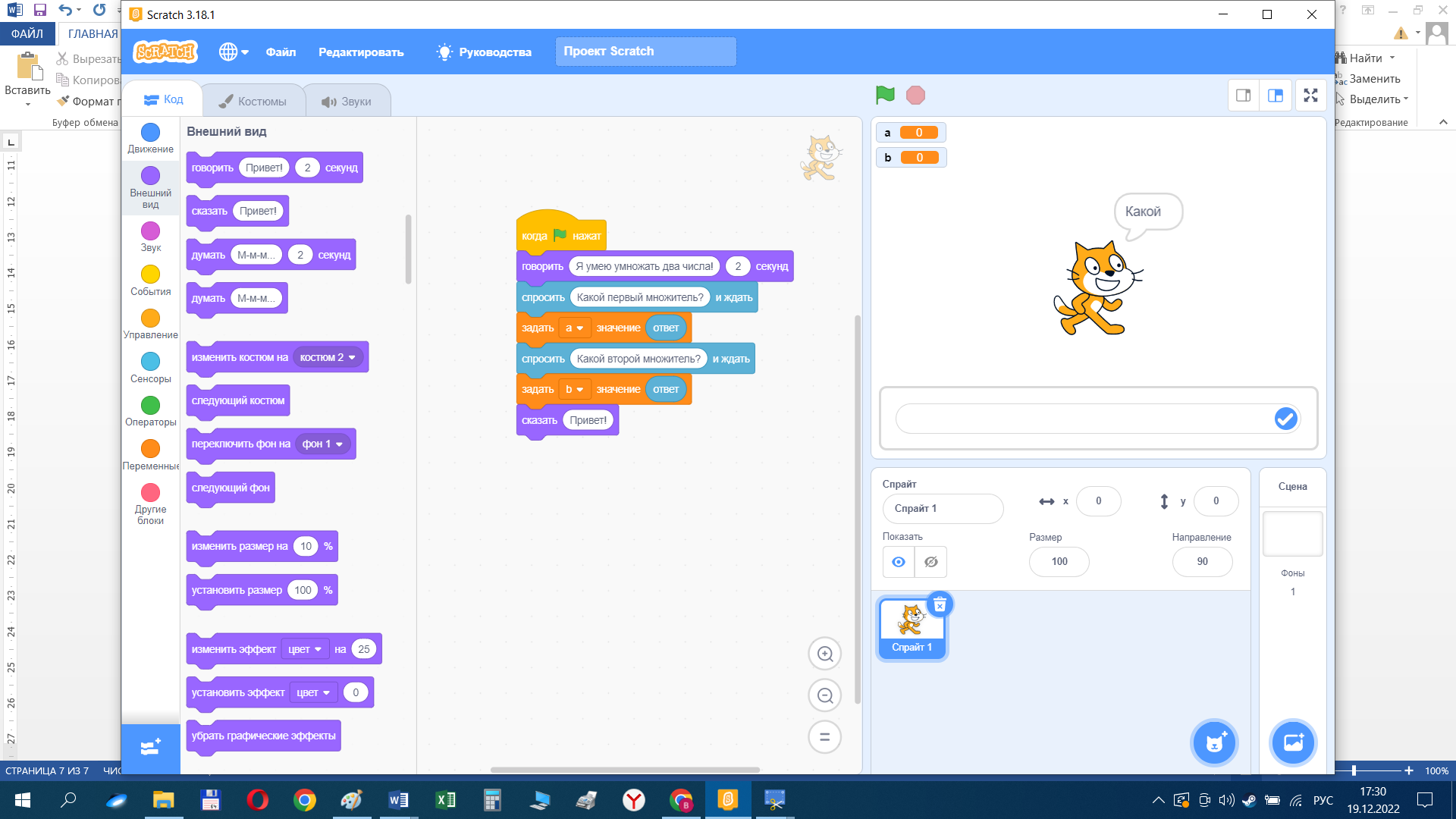The height and width of the screenshot is (819, 1456).
Task: Zoom out the code workspace
Action: (x=825, y=695)
